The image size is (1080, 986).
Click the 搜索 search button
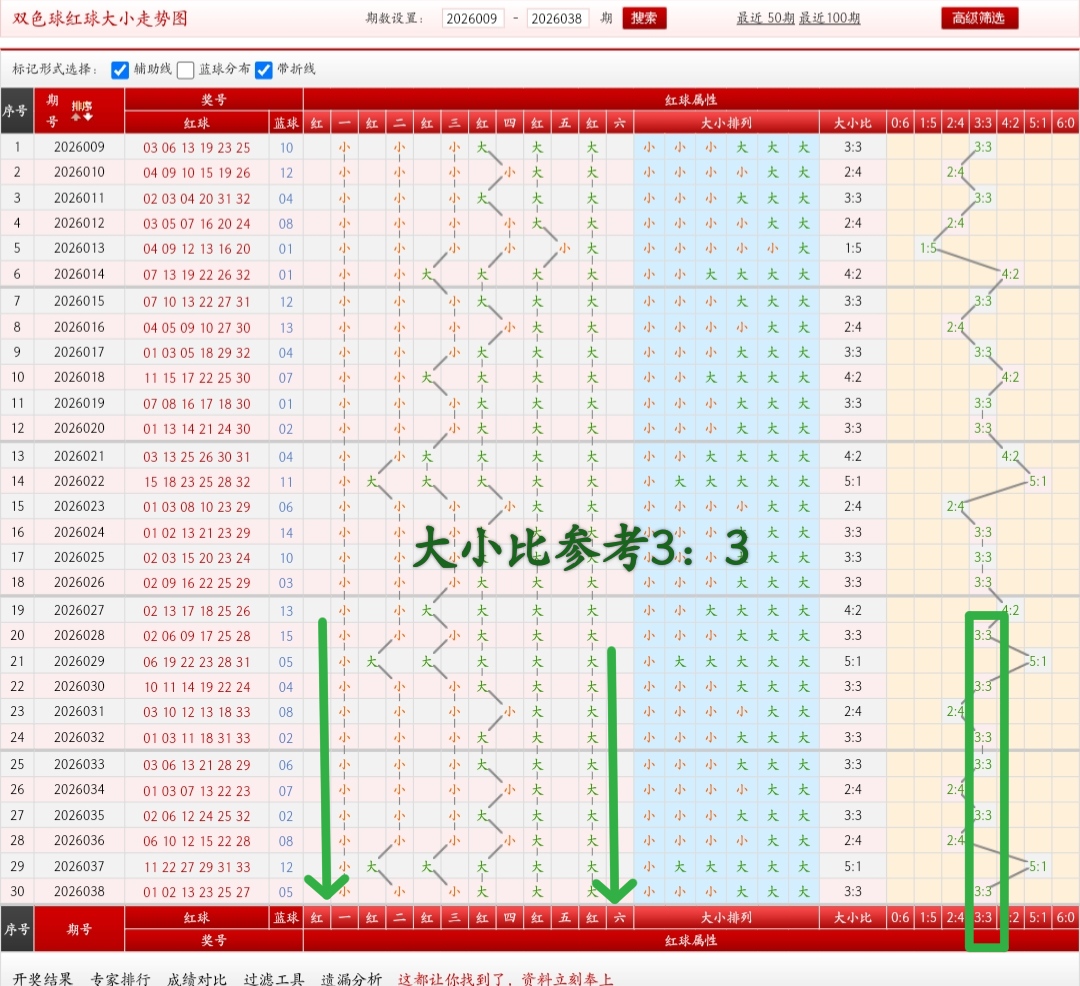coord(644,18)
